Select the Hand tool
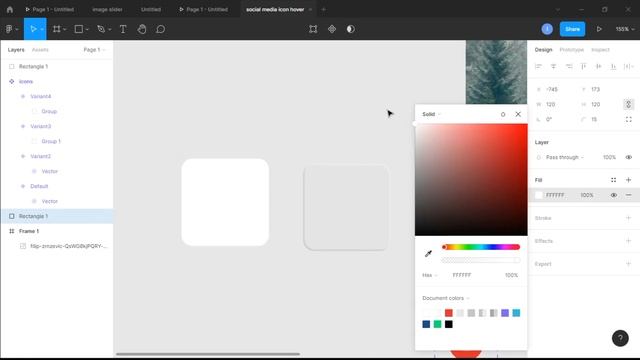The width and height of the screenshot is (640, 360). tap(142, 29)
